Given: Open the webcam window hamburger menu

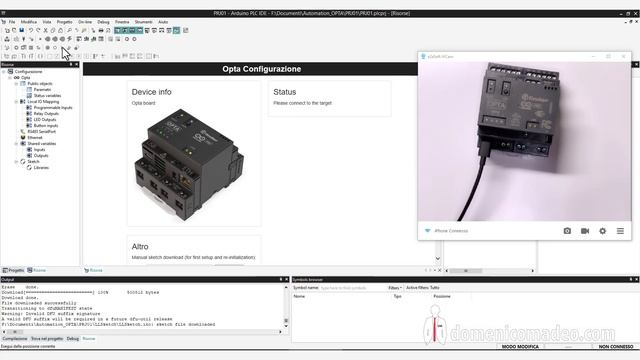Looking at the screenshot, I should tap(620, 231).
